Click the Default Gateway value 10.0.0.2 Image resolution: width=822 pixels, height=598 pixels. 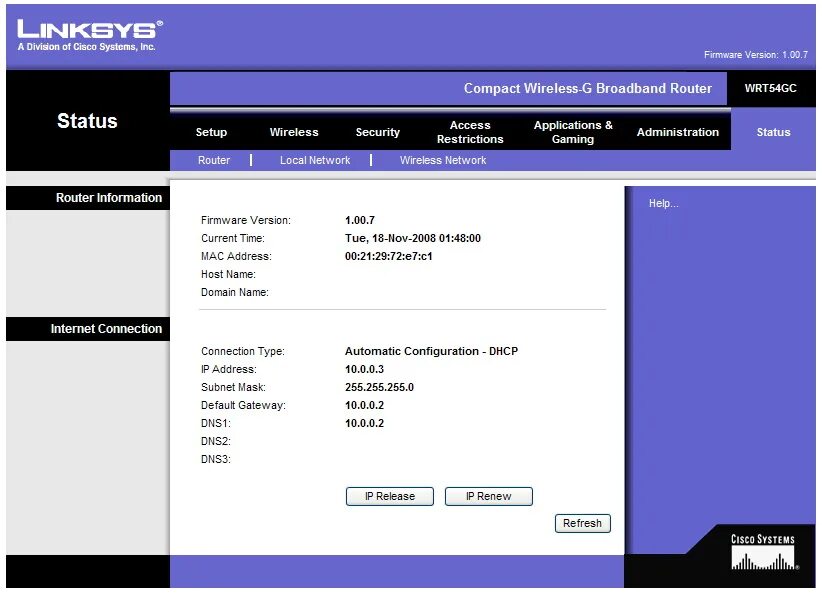pos(364,405)
